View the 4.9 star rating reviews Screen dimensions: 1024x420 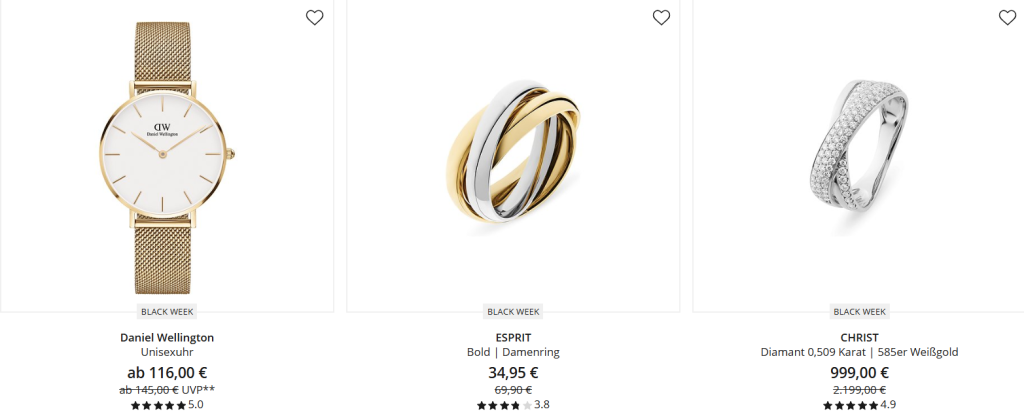[x=860, y=405]
